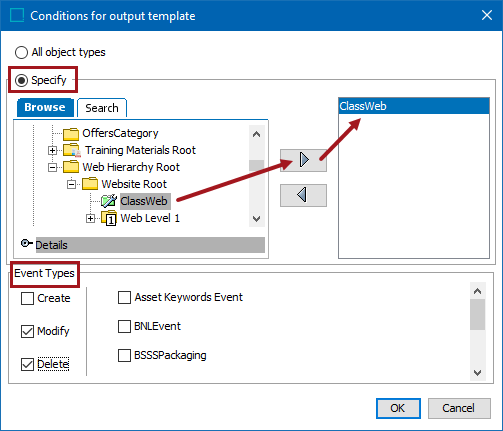The image size is (503, 431).
Task: Expand the Training Materials Root node
Action: tap(52, 151)
